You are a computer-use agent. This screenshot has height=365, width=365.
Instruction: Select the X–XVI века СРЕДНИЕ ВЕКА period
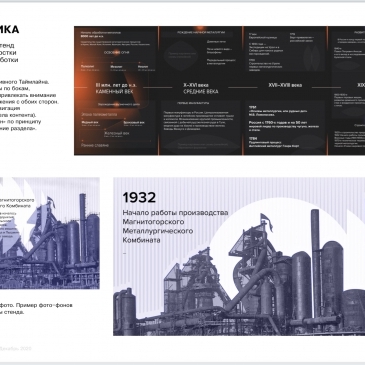pos(201,88)
